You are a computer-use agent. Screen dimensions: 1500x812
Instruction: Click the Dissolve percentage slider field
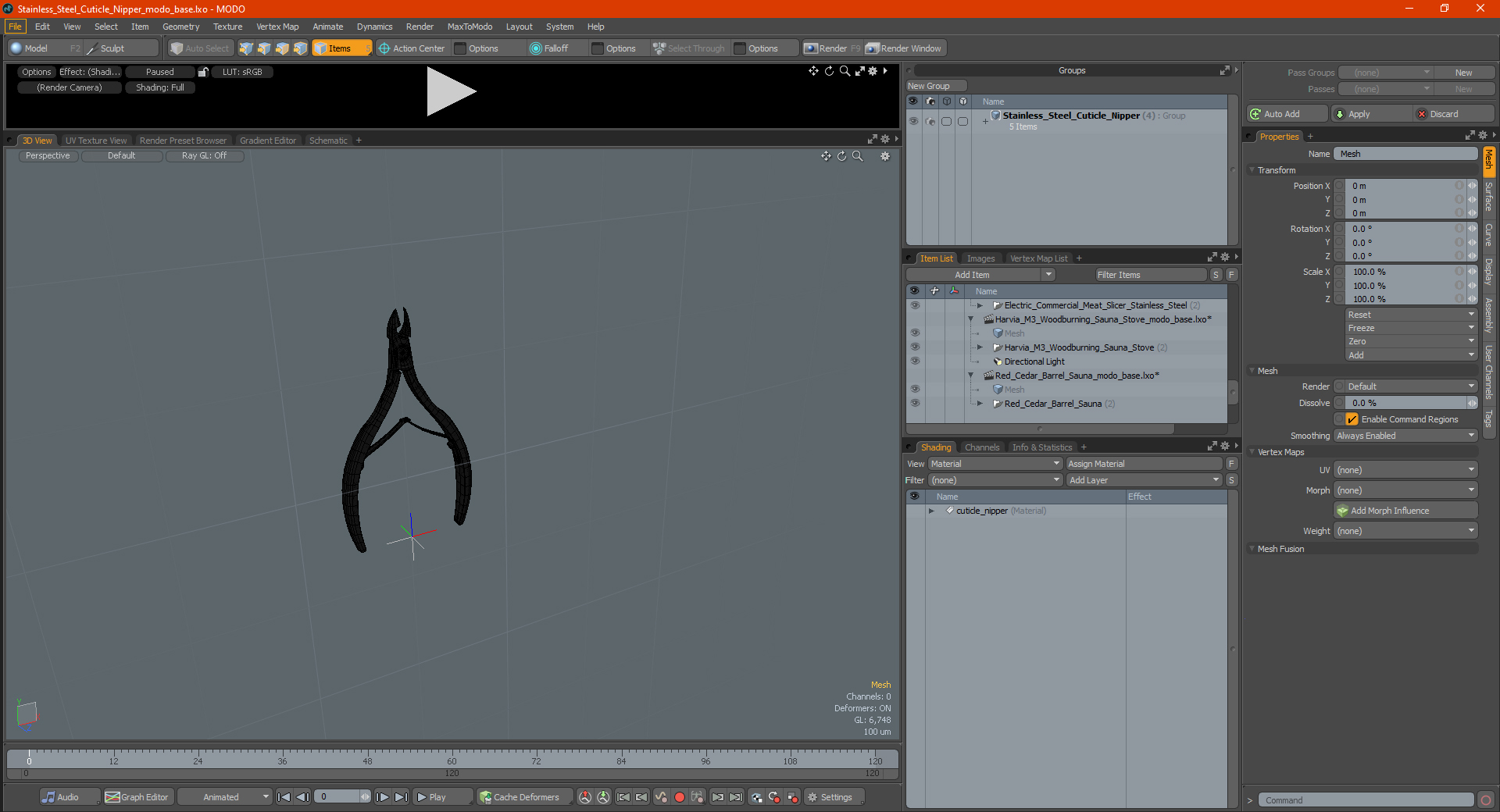pyautogui.click(x=1406, y=403)
